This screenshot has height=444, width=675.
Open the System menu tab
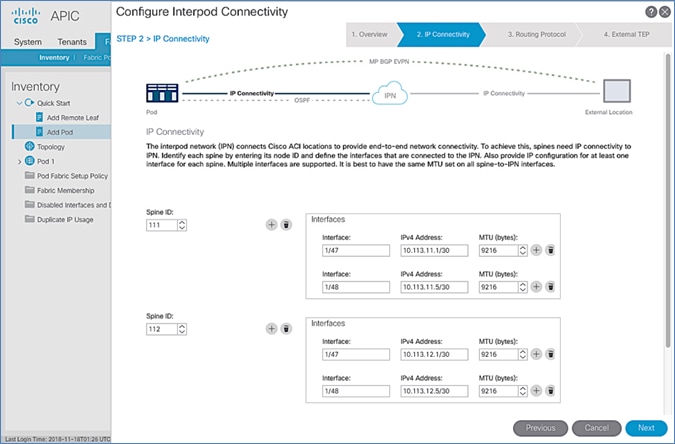[x=28, y=42]
